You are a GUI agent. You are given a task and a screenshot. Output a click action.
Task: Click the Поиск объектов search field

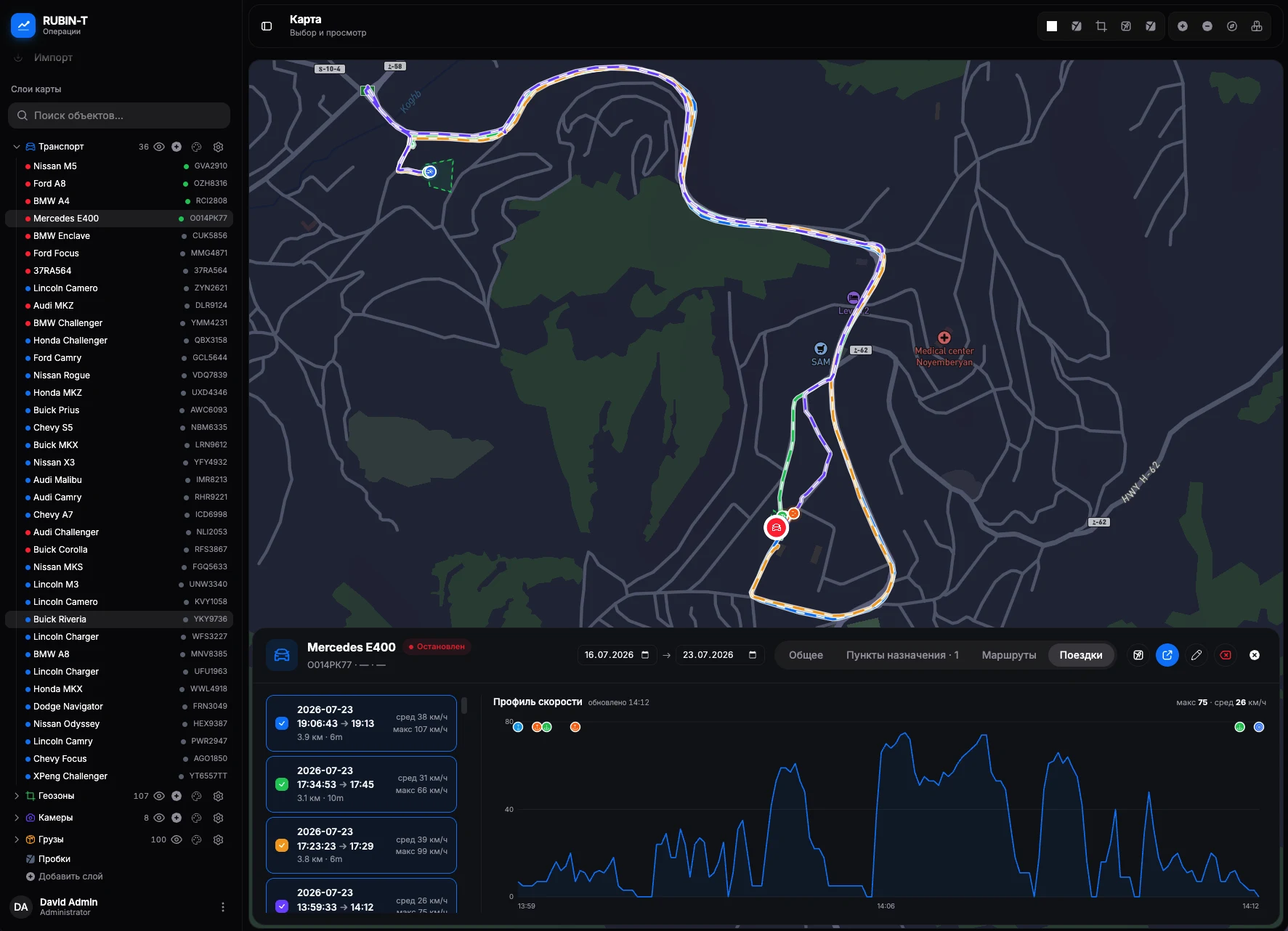[119, 115]
